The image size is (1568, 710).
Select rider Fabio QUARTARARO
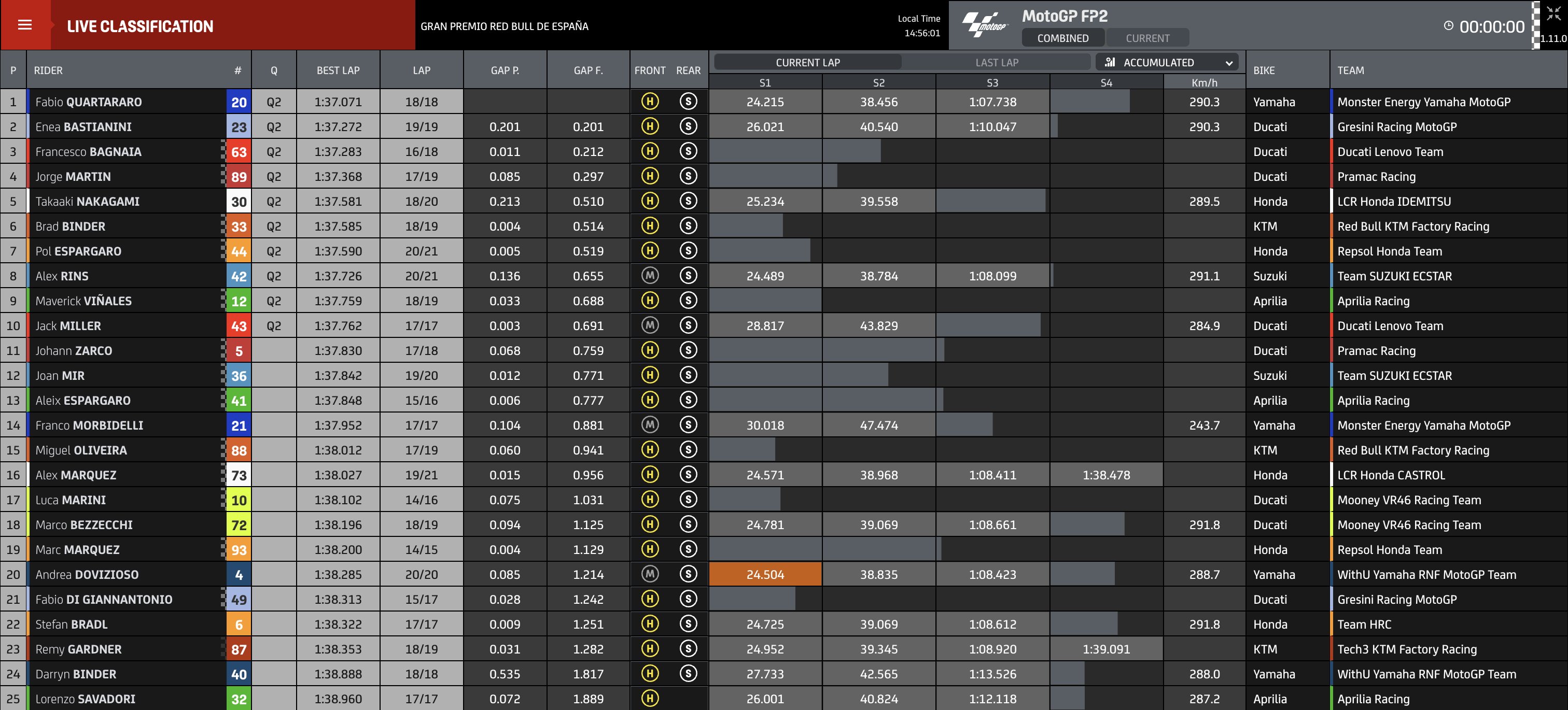(x=88, y=102)
